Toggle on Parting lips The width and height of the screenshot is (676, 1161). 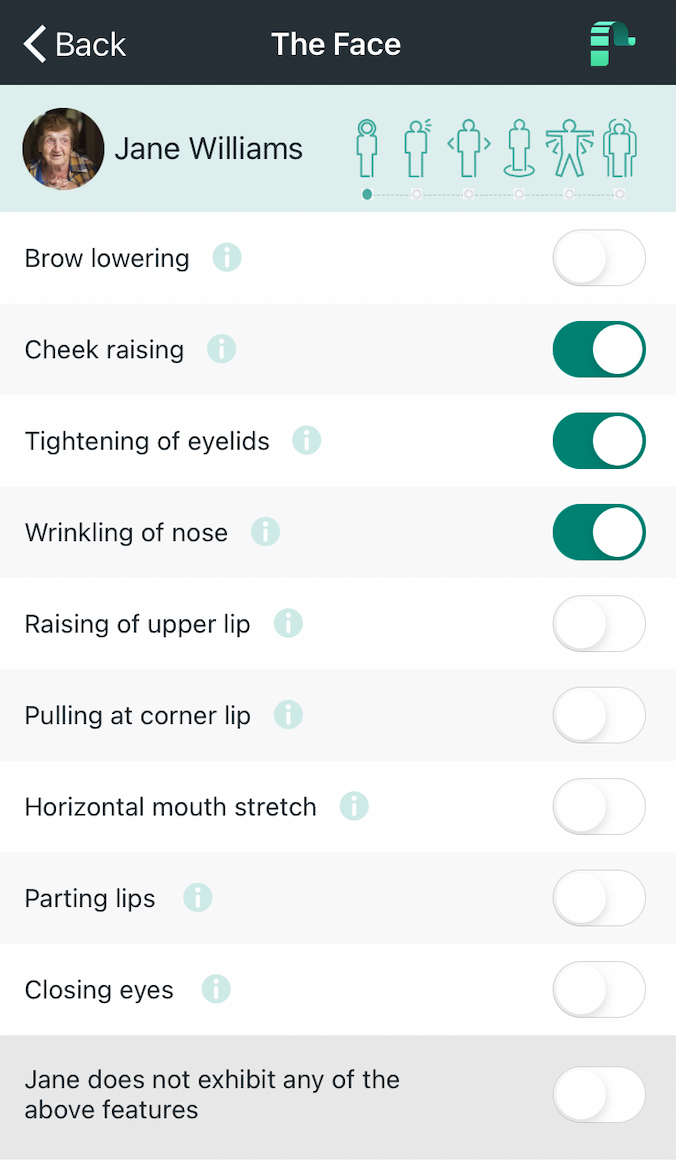tap(599, 897)
